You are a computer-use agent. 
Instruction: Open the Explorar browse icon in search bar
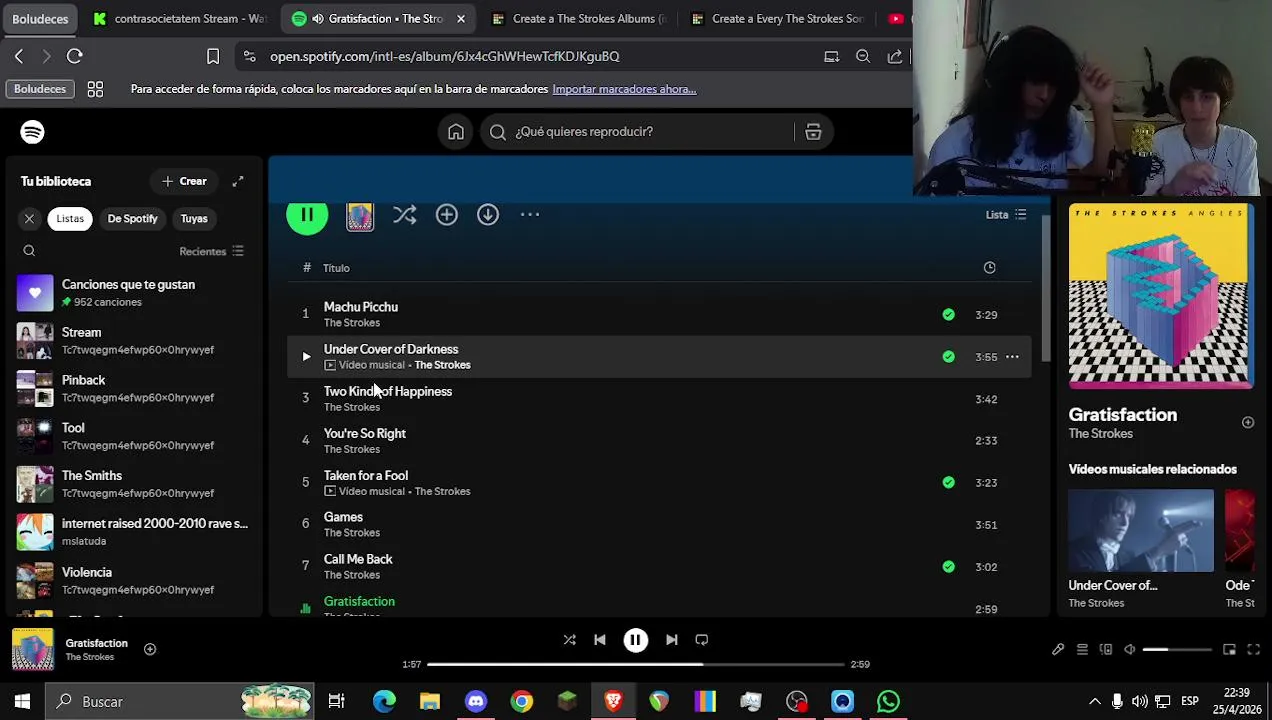(813, 132)
